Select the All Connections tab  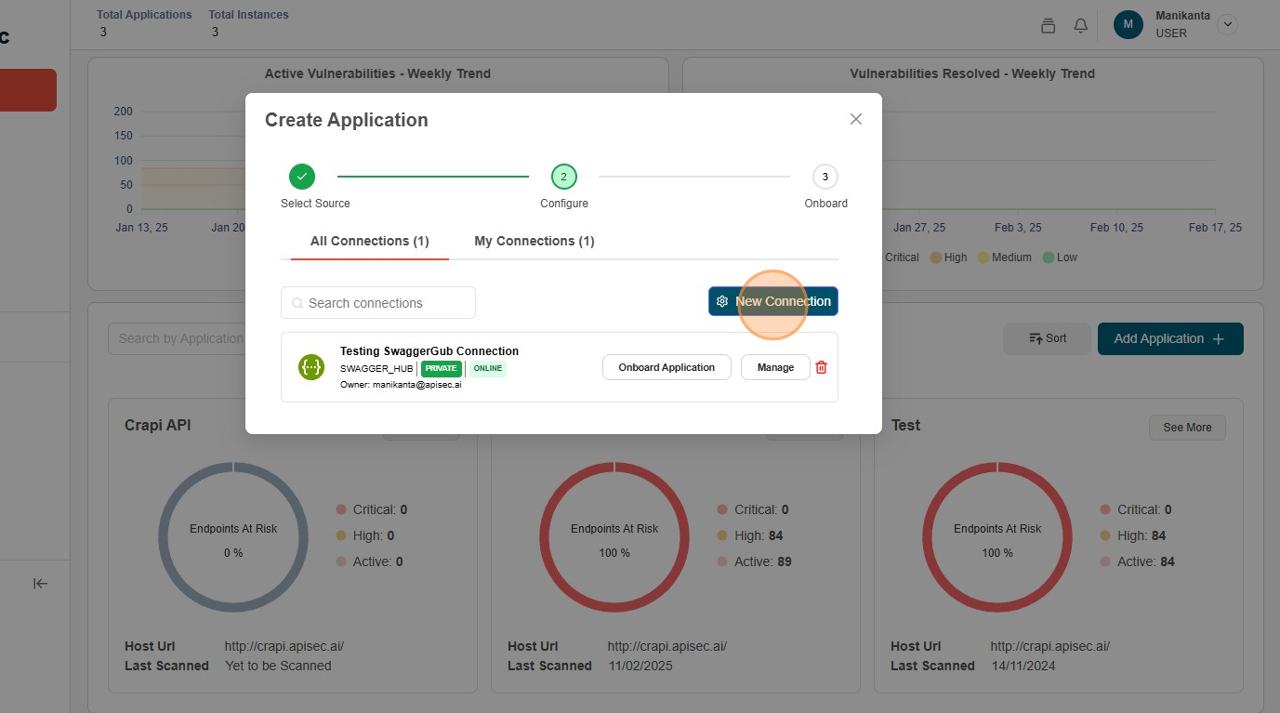369,241
